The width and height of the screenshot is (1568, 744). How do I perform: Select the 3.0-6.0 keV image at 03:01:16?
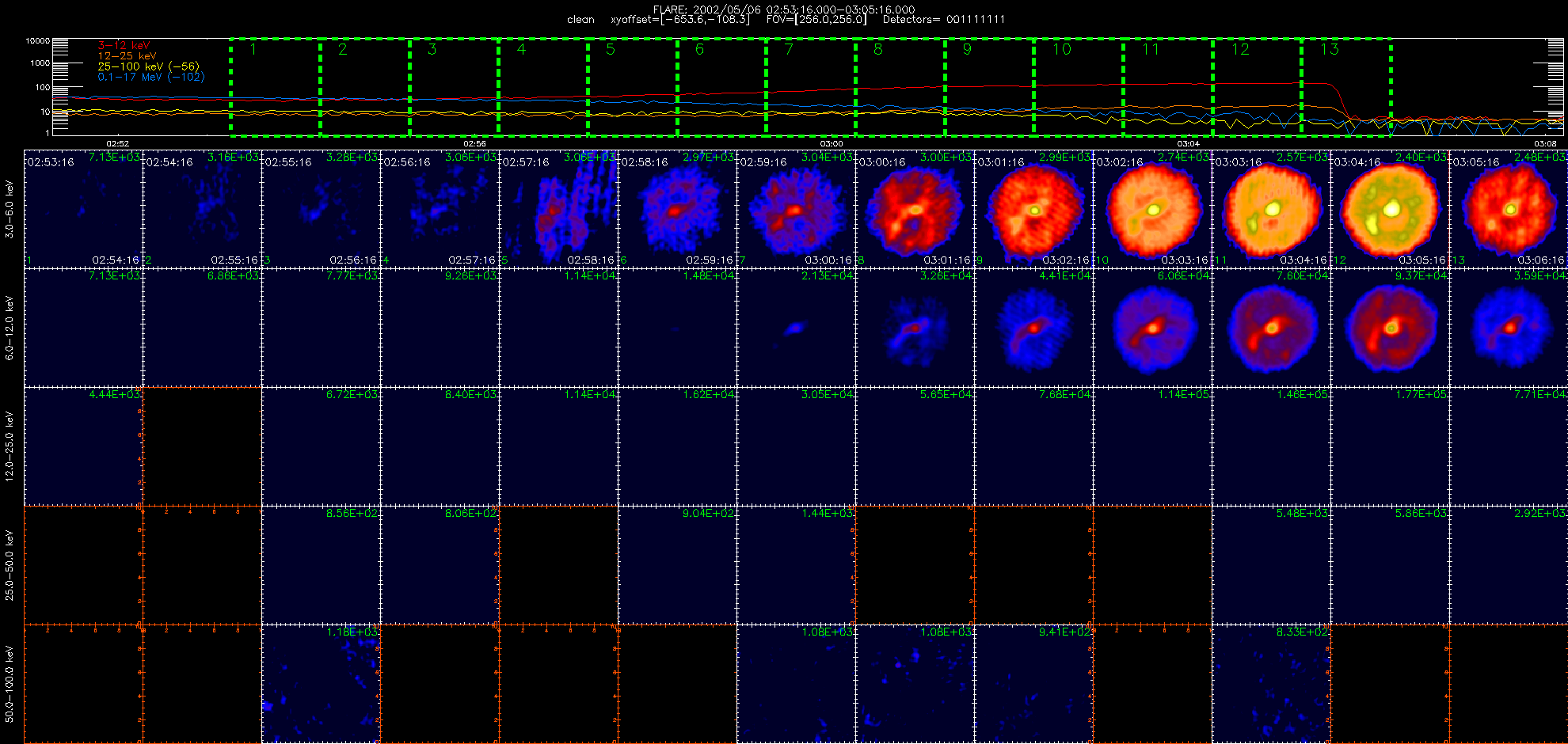tap(1033, 209)
